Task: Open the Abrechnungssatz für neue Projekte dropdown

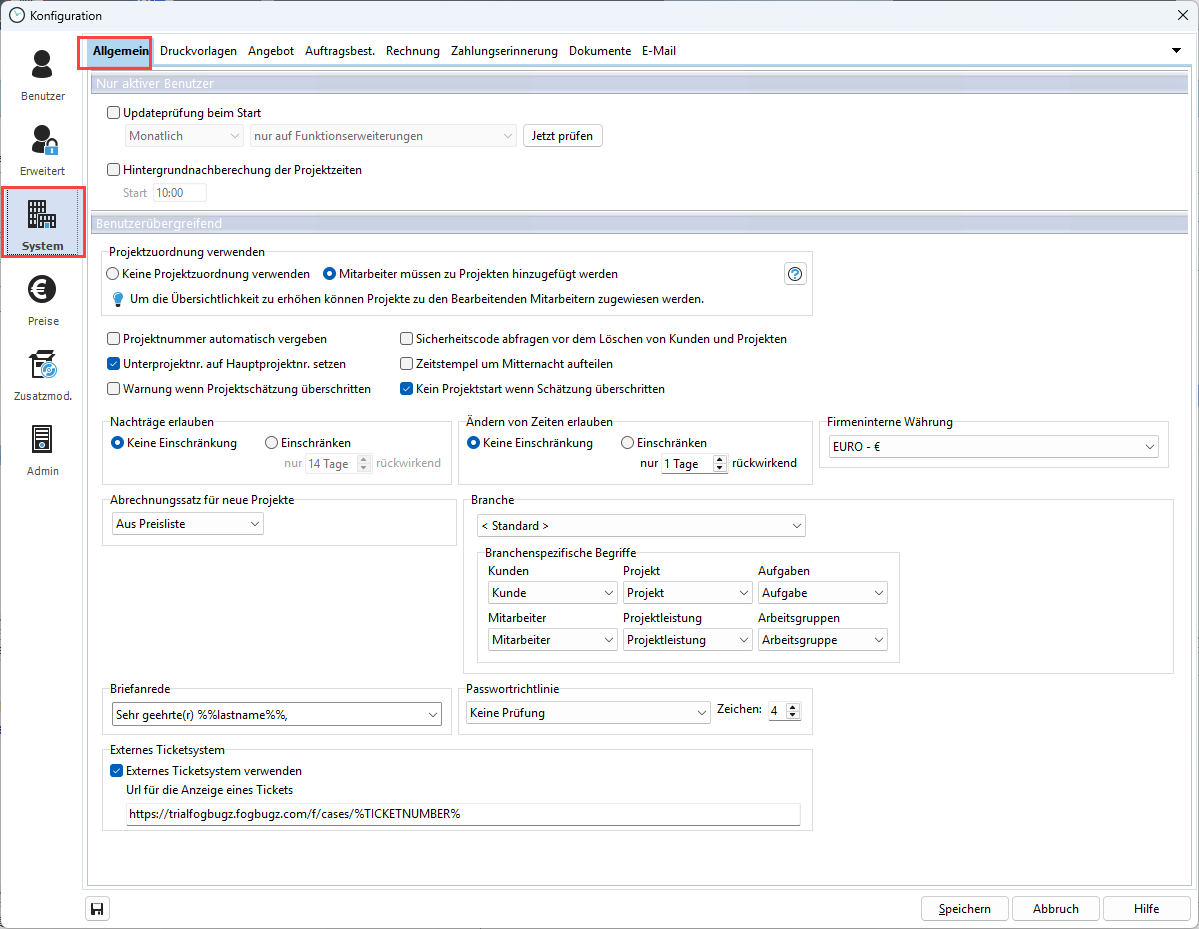Action: (187, 523)
